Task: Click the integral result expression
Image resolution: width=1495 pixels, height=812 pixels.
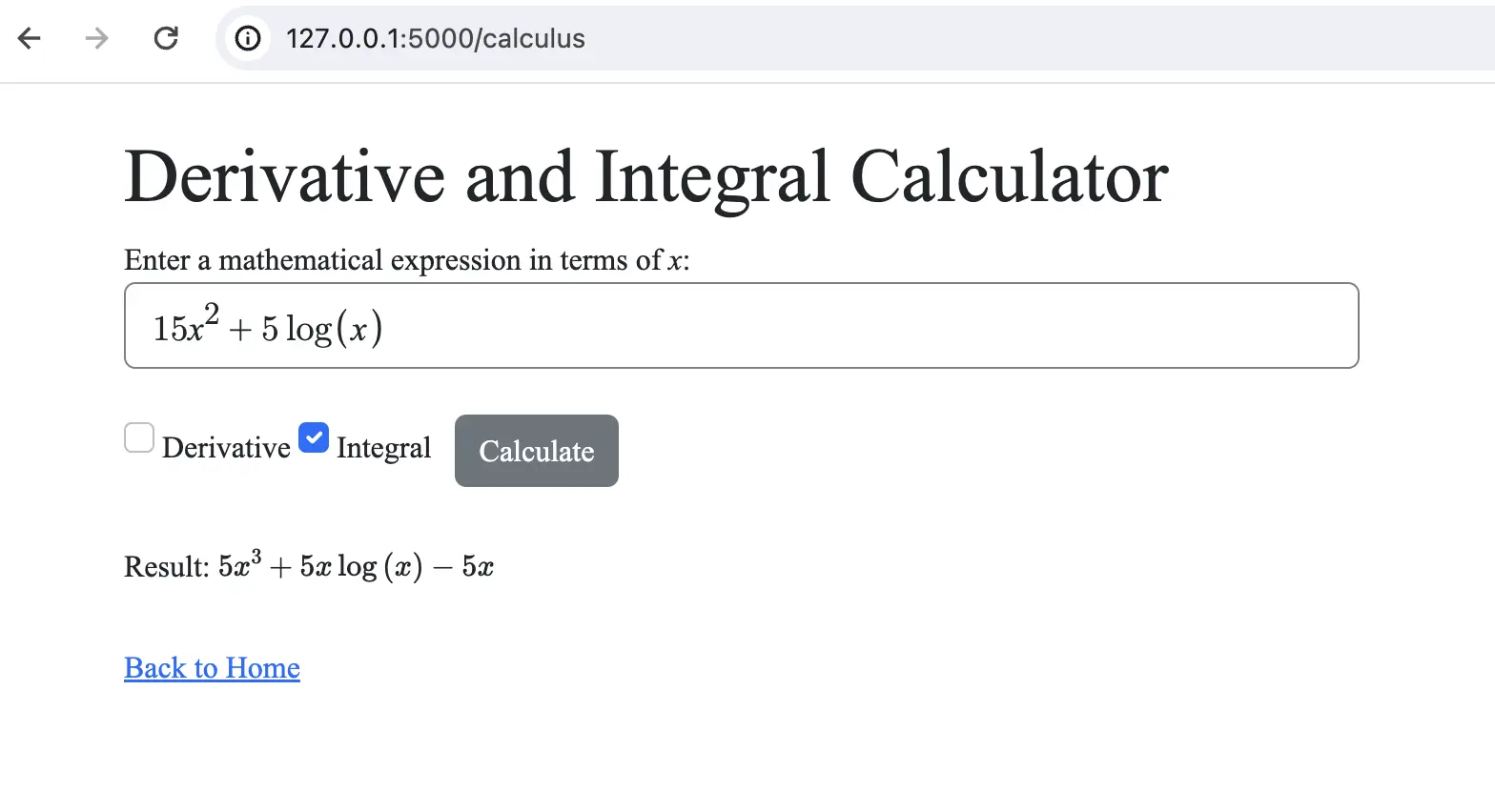Action: 357,566
